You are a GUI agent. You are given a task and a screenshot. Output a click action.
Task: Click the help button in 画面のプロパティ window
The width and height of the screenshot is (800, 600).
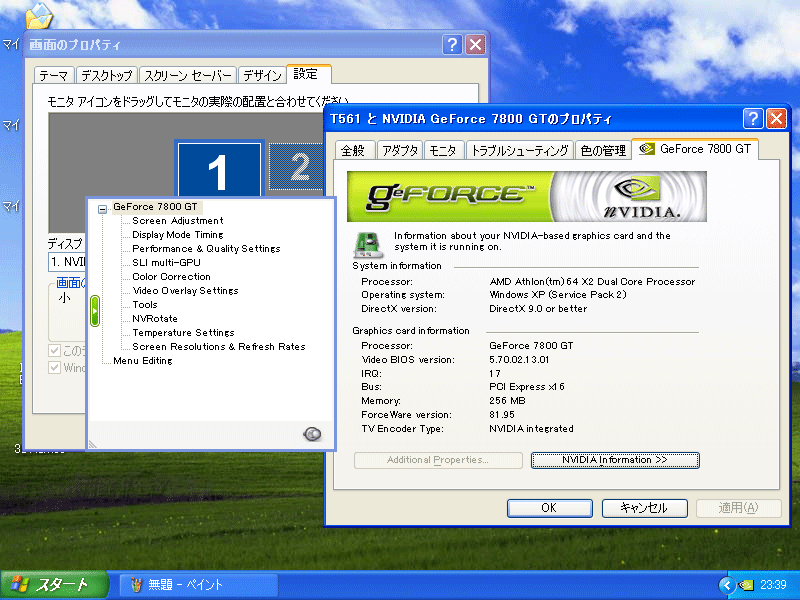pos(452,45)
